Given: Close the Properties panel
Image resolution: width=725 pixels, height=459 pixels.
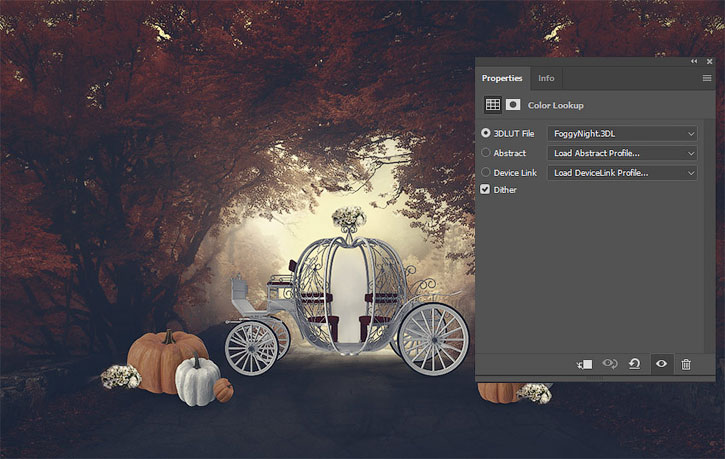Looking at the screenshot, I should (709, 61).
